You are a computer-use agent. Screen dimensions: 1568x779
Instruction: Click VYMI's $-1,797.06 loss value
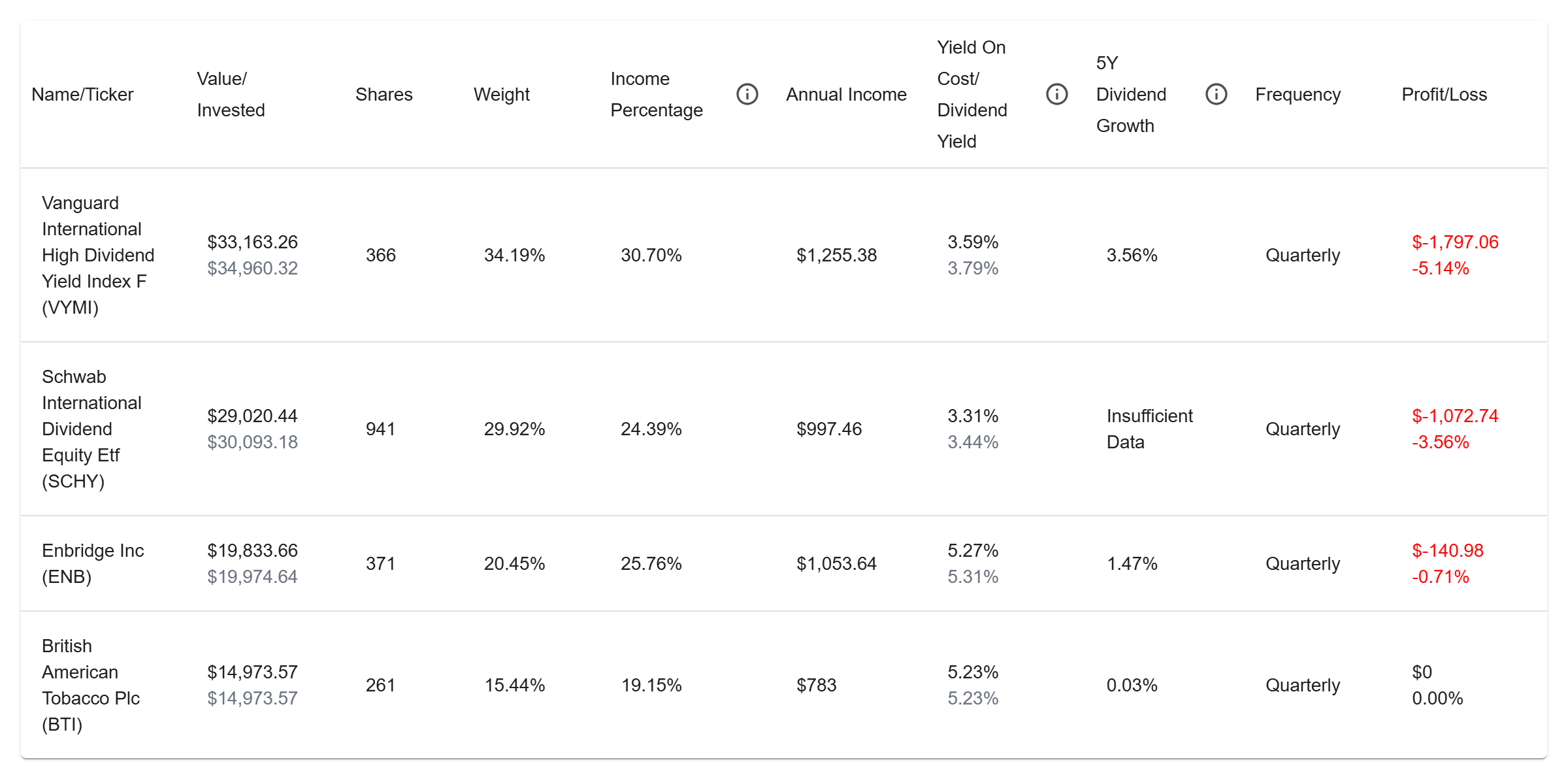(x=1455, y=242)
